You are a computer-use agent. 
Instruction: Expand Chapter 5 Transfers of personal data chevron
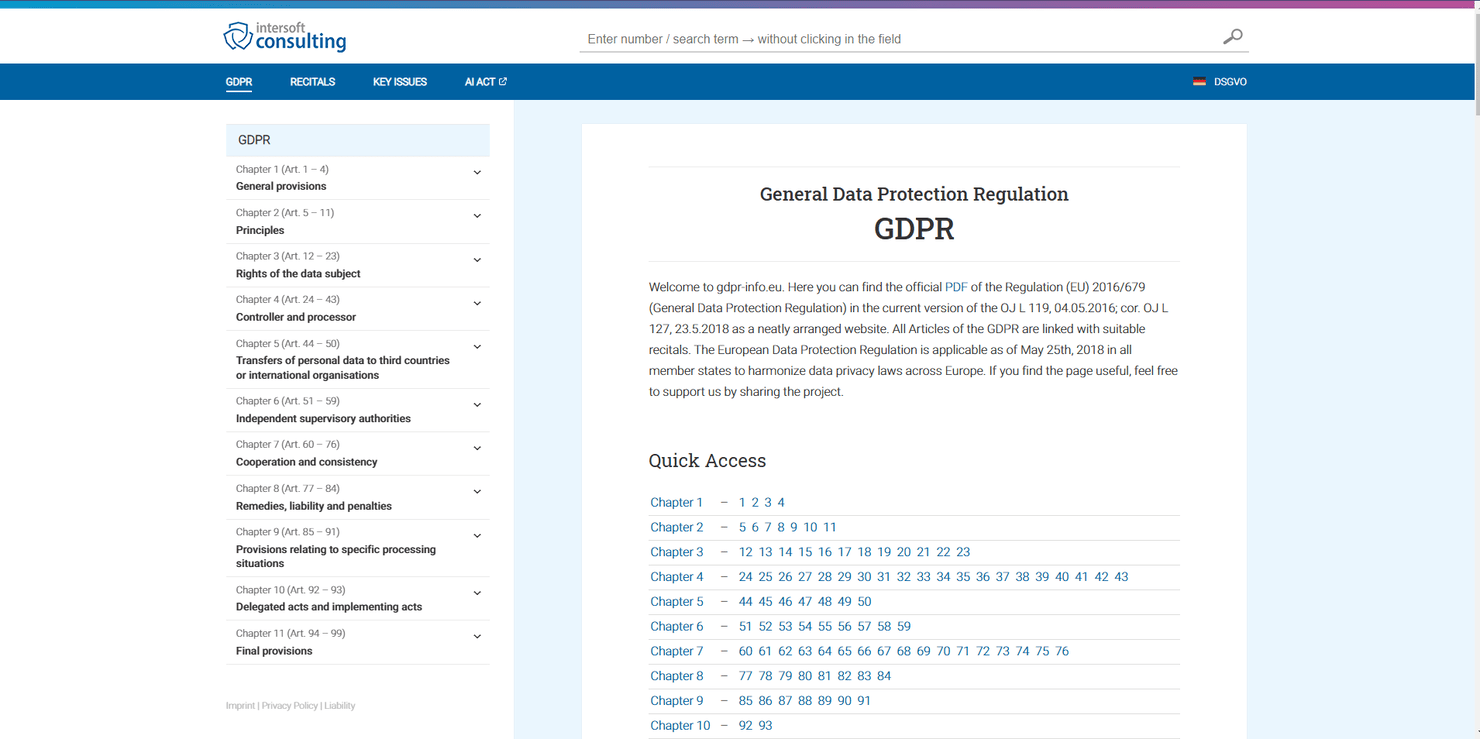(477, 347)
